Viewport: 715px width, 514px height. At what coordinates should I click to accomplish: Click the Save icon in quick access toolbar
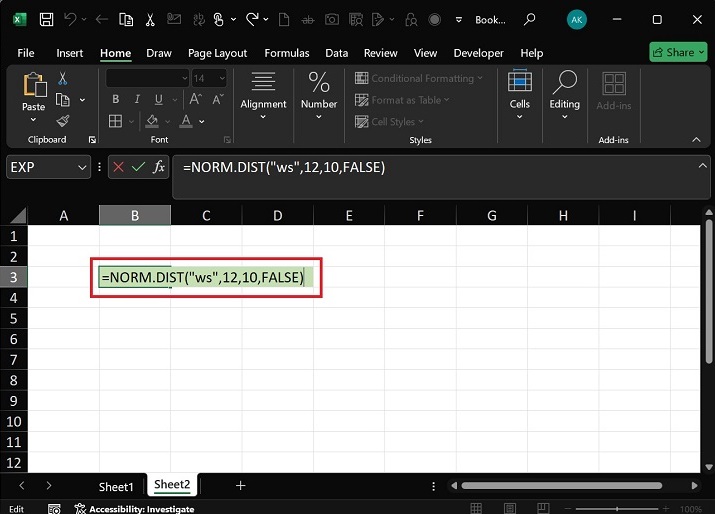pos(46,20)
